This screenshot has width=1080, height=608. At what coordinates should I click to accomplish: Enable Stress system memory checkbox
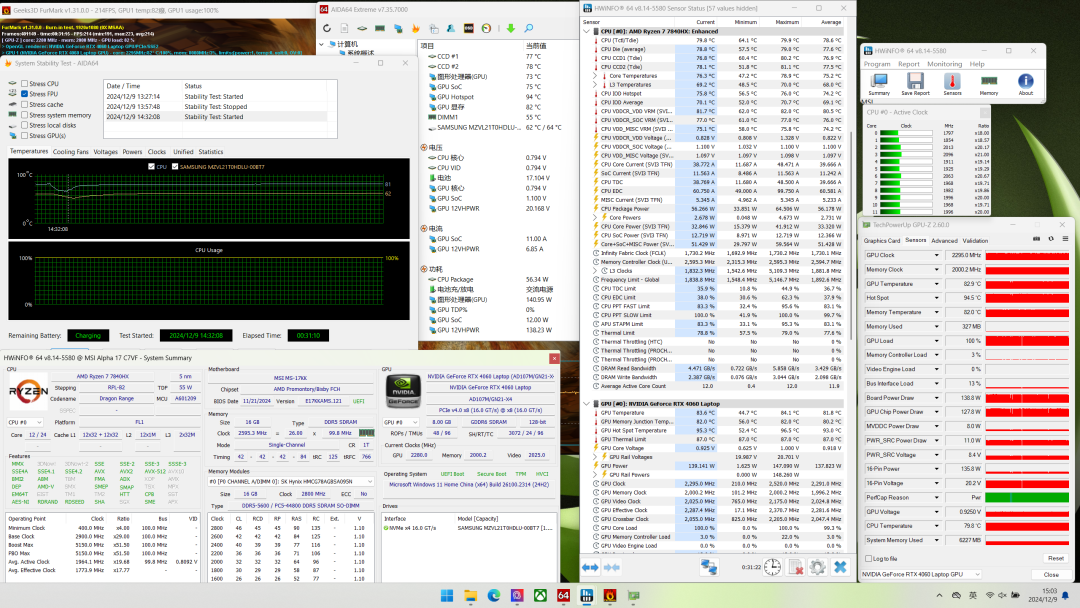point(25,115)
